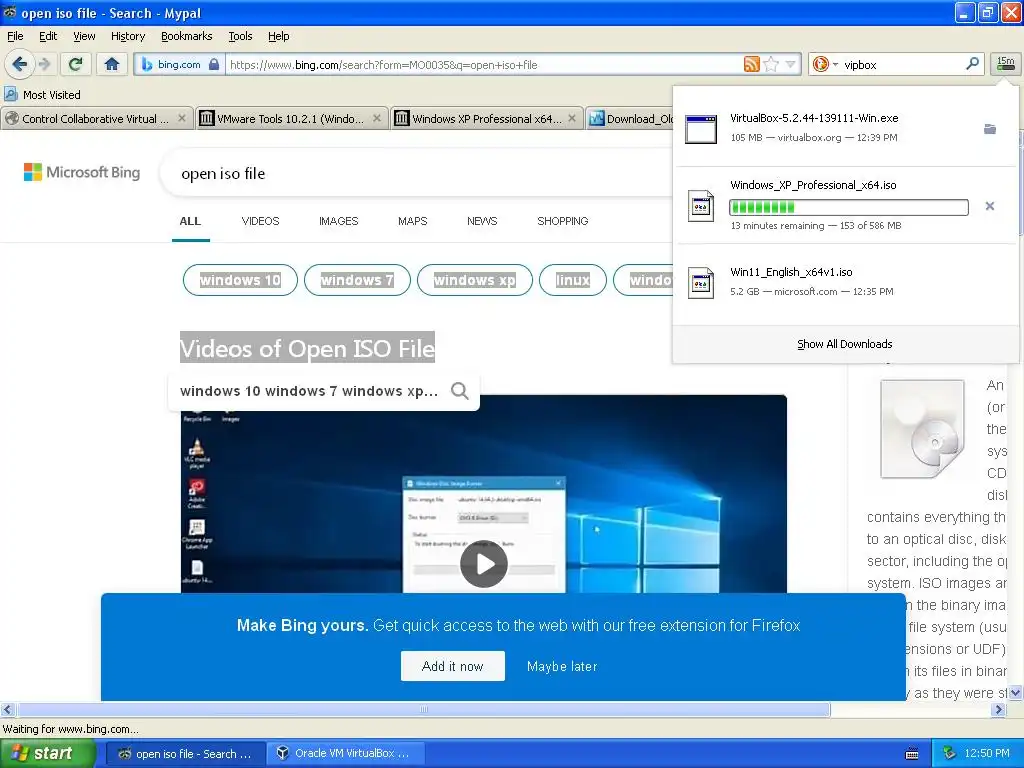Screen dimensions: 1024x768
Task: Open the History menu
Action: click(x=127, y=36)
